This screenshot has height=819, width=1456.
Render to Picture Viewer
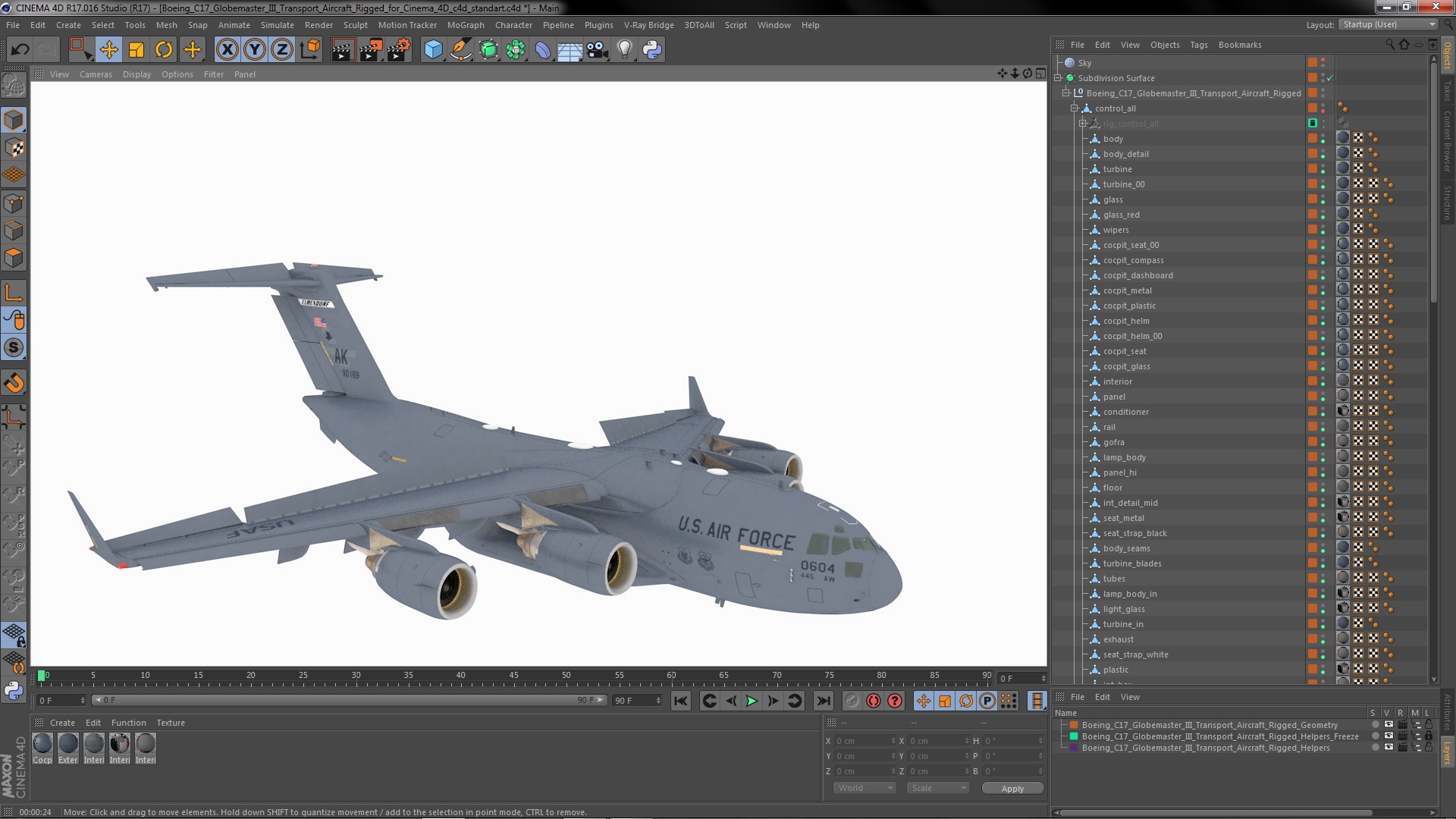tap(371, 50)
